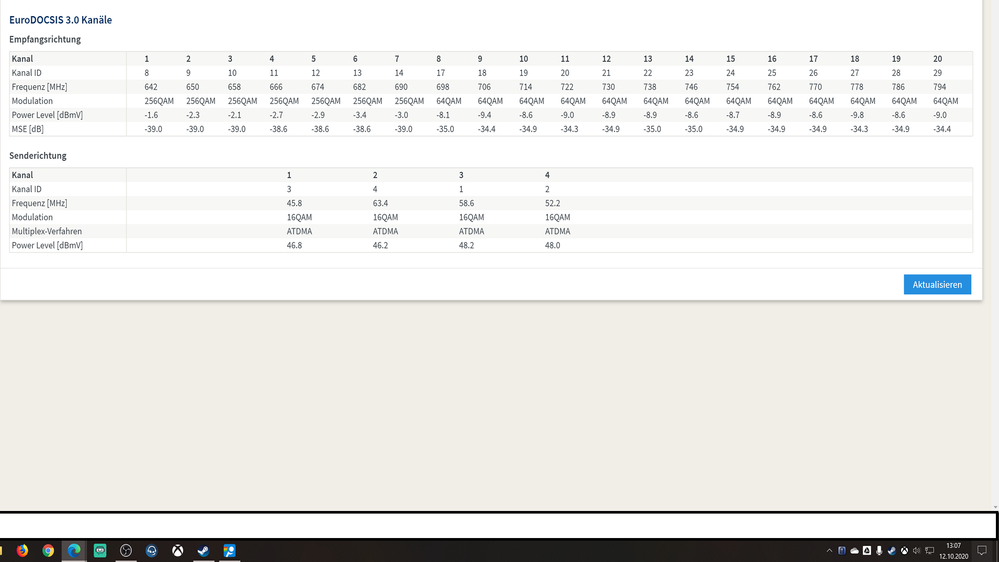Show hidden system tray icons chevron
999x562 pixels.
(829, 551)
